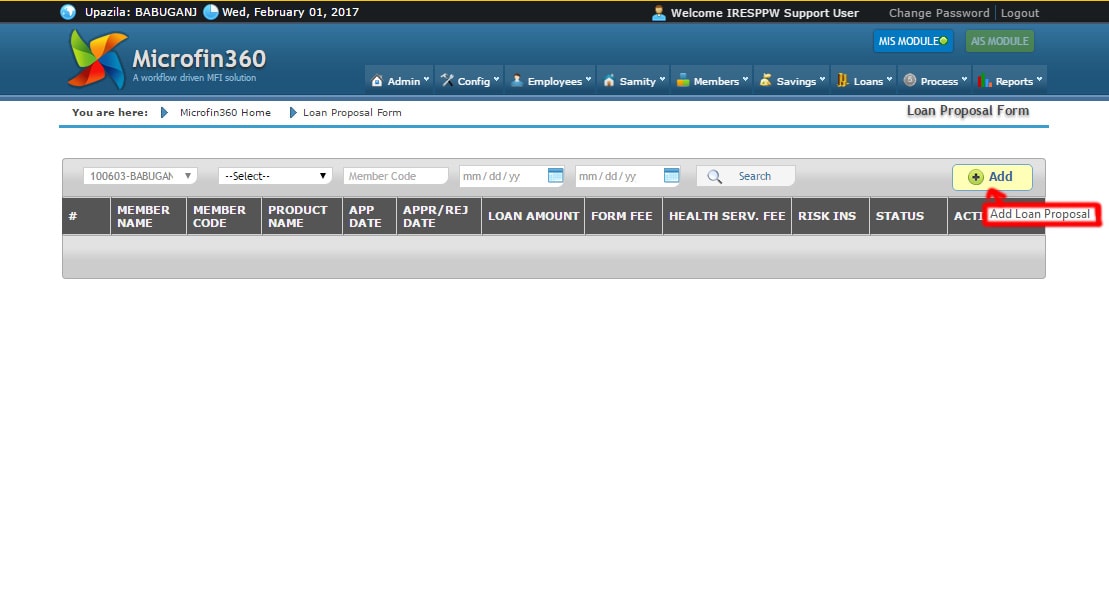The image size is (1109, 613).
Task: Click the Member Code input field
Action: point(395,176)
